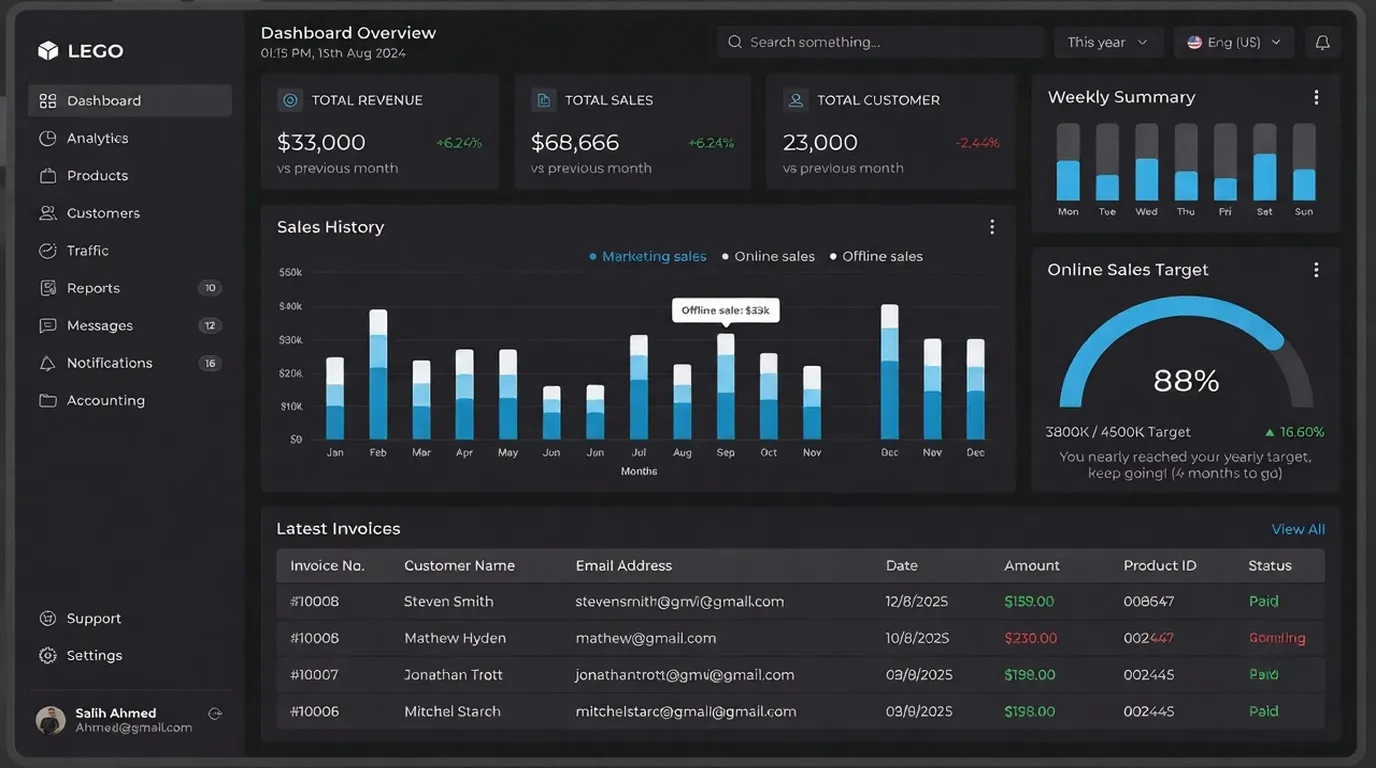Click inside the Search something field
The width and height of the screenshot is (1376, 768).
click(881, 42)
